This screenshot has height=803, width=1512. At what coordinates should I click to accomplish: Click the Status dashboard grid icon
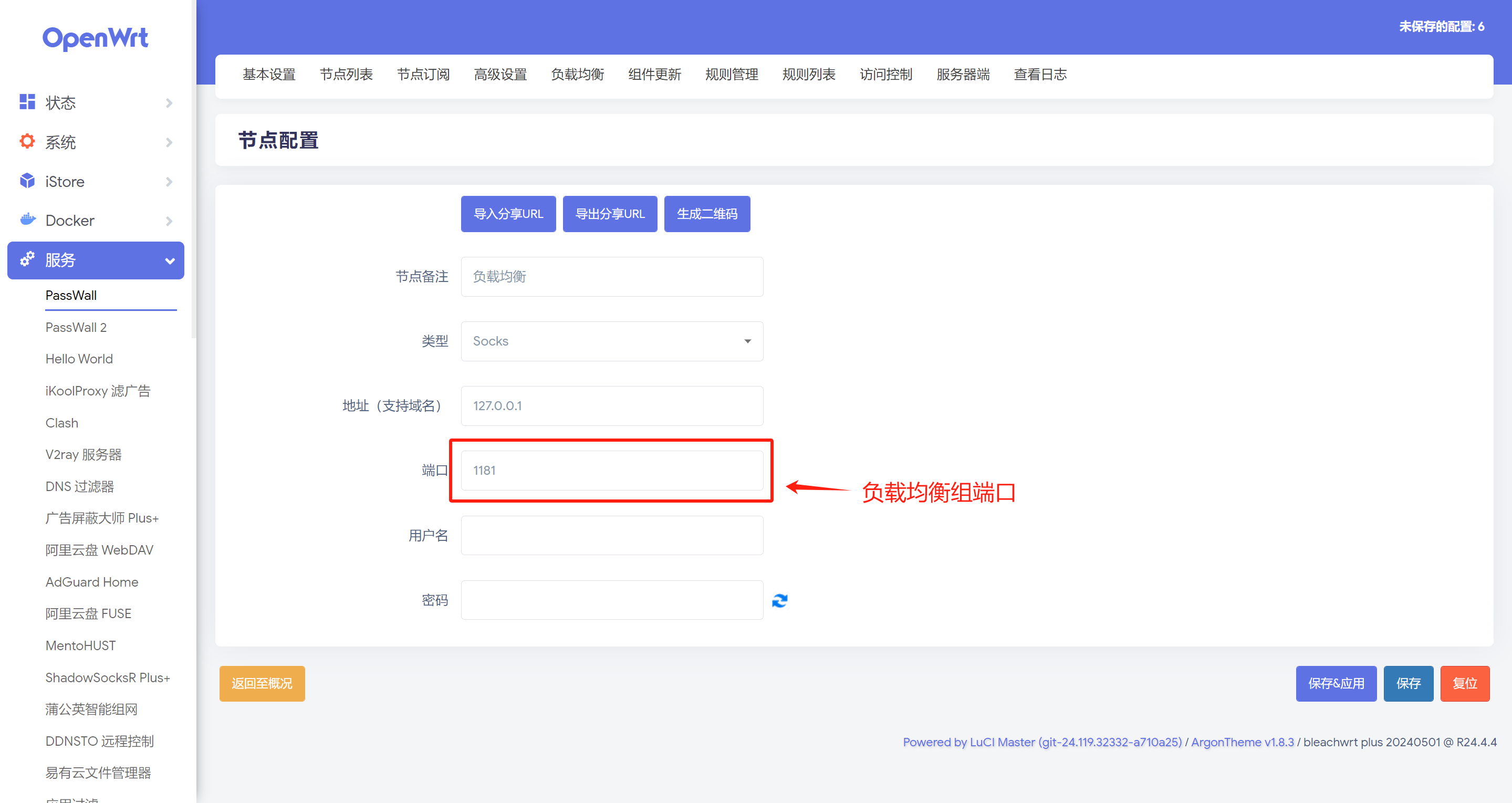(27, 102)
